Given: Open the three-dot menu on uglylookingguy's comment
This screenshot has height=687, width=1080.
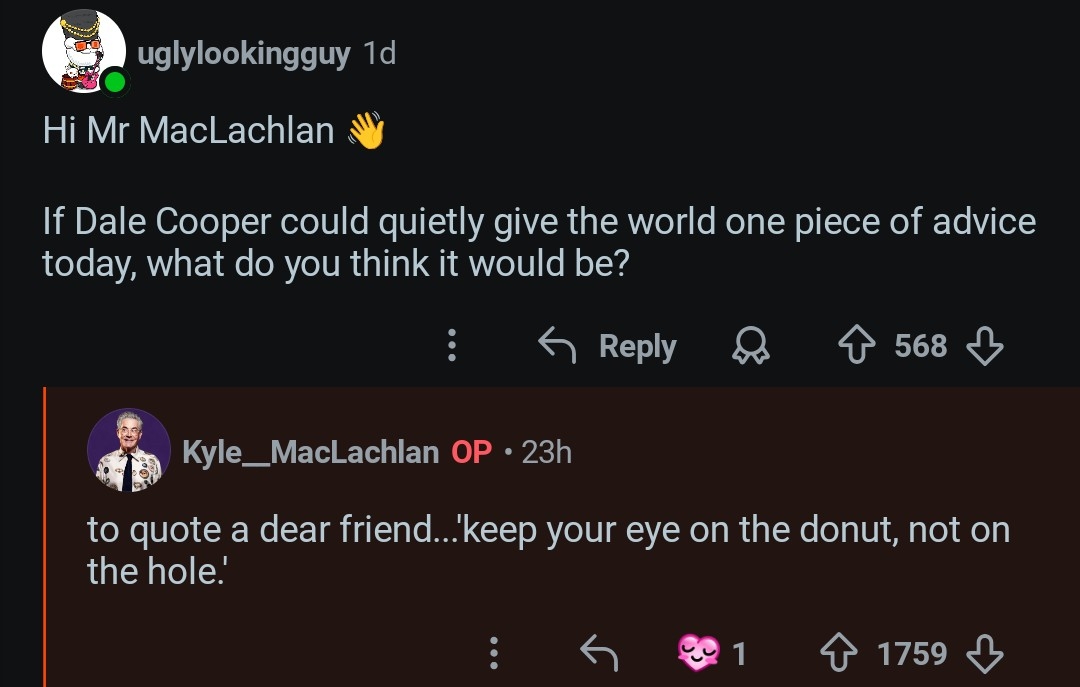Looking at the screenshot, I should (x=452, y=346).
